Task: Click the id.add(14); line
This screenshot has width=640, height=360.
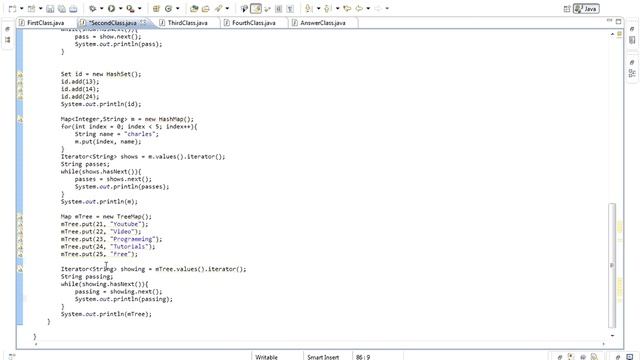Action: (x=80, y=89)
